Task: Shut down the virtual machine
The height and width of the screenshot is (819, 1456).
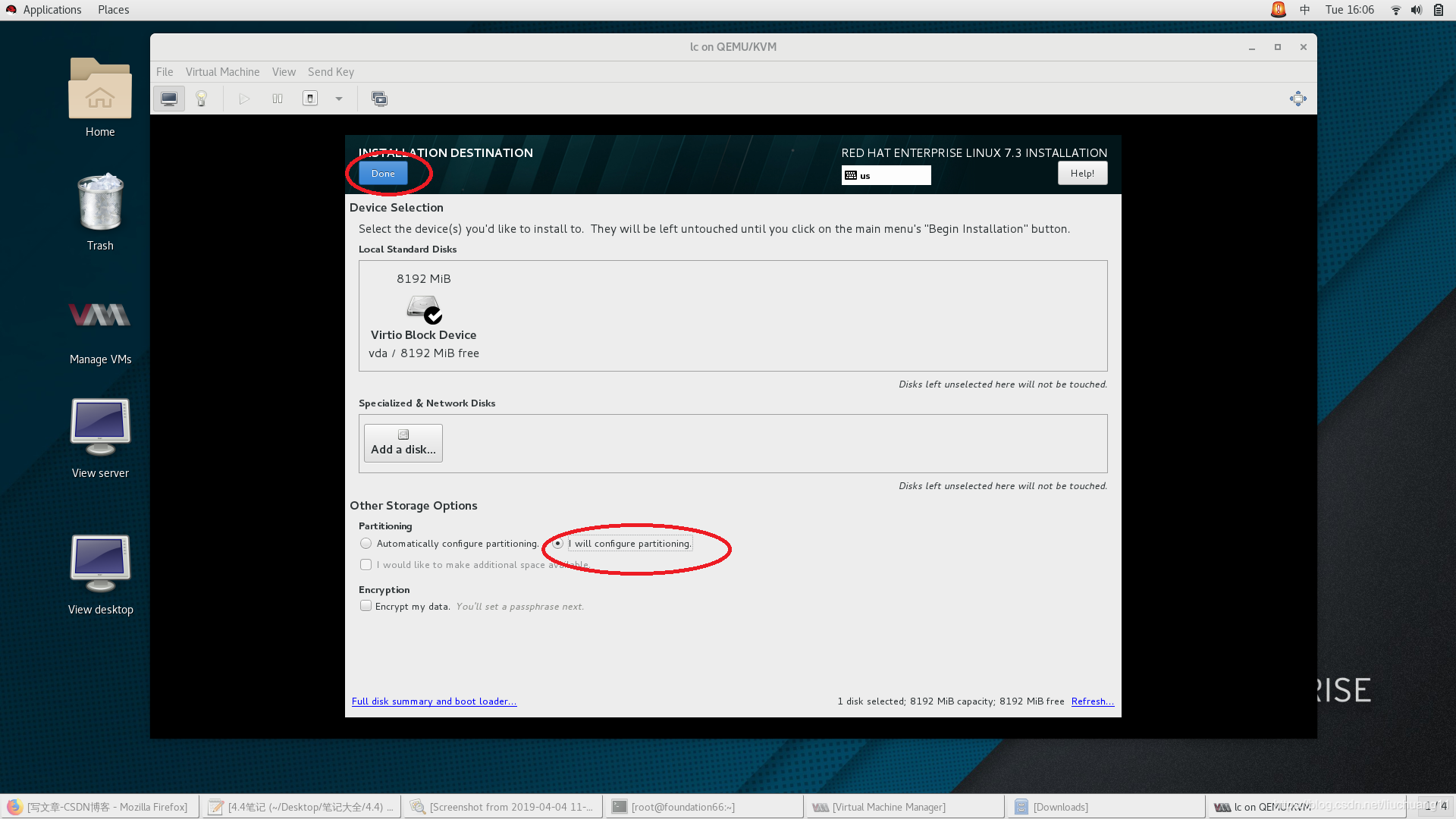Action: pos(310,99)
